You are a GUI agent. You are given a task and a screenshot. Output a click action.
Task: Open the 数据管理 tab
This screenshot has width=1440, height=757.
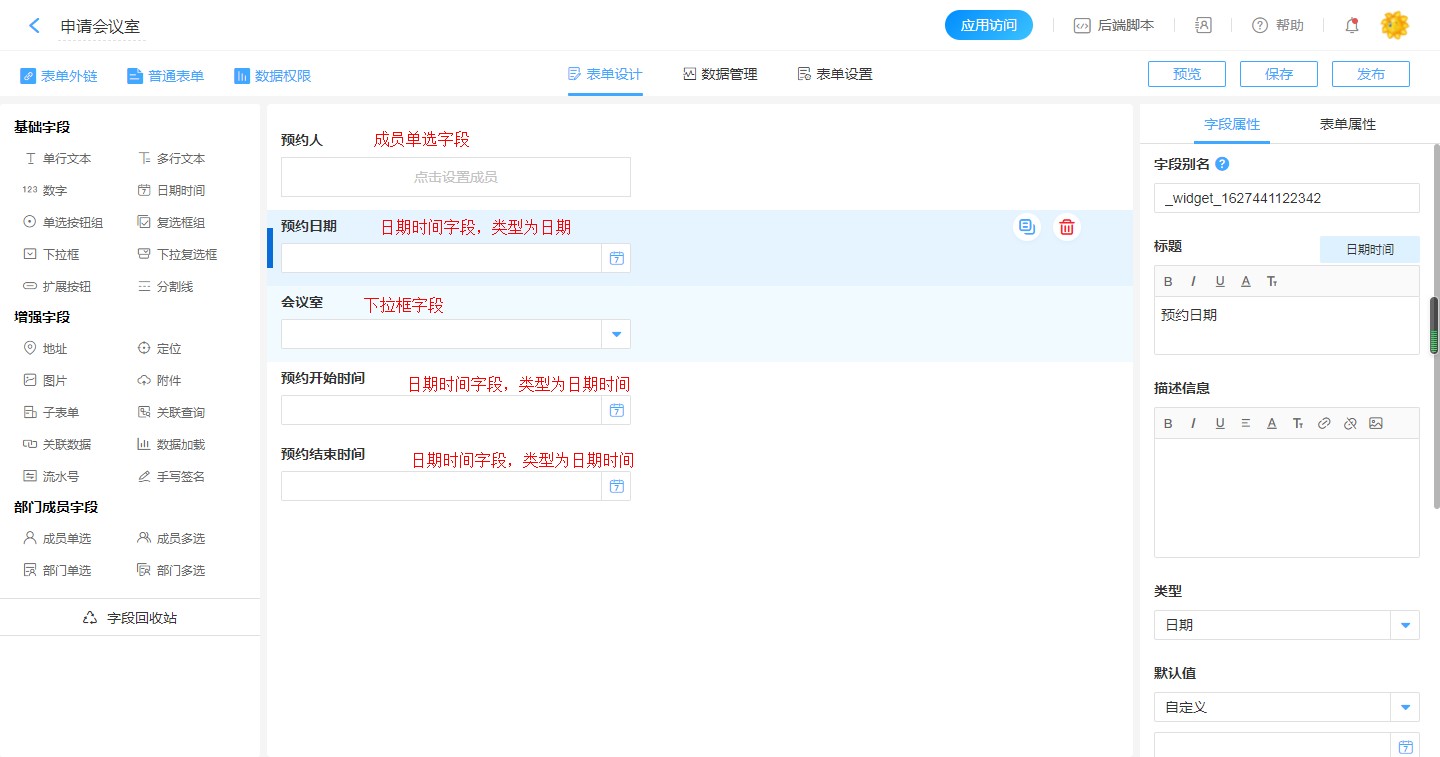(x=720, y=74)
